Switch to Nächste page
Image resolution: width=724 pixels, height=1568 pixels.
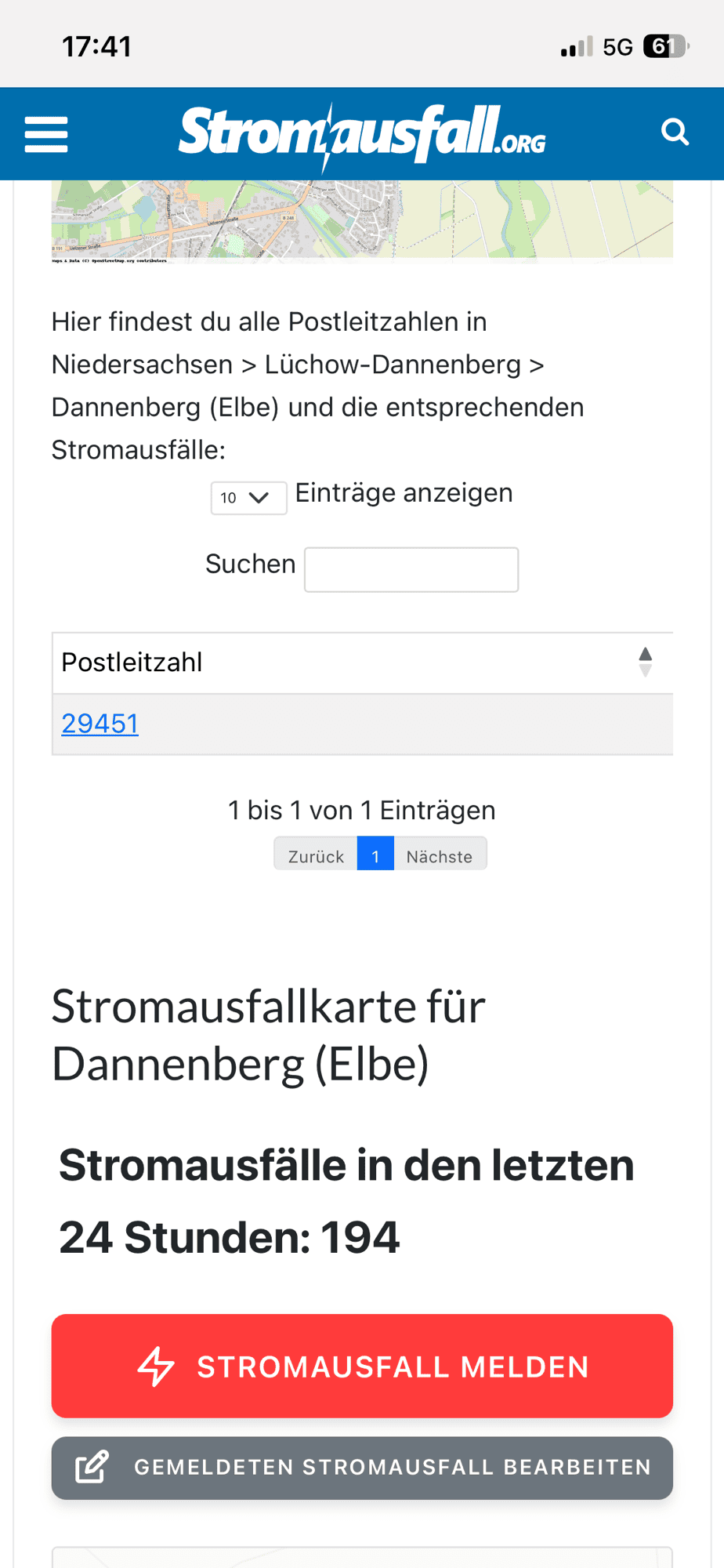[440, 854]
